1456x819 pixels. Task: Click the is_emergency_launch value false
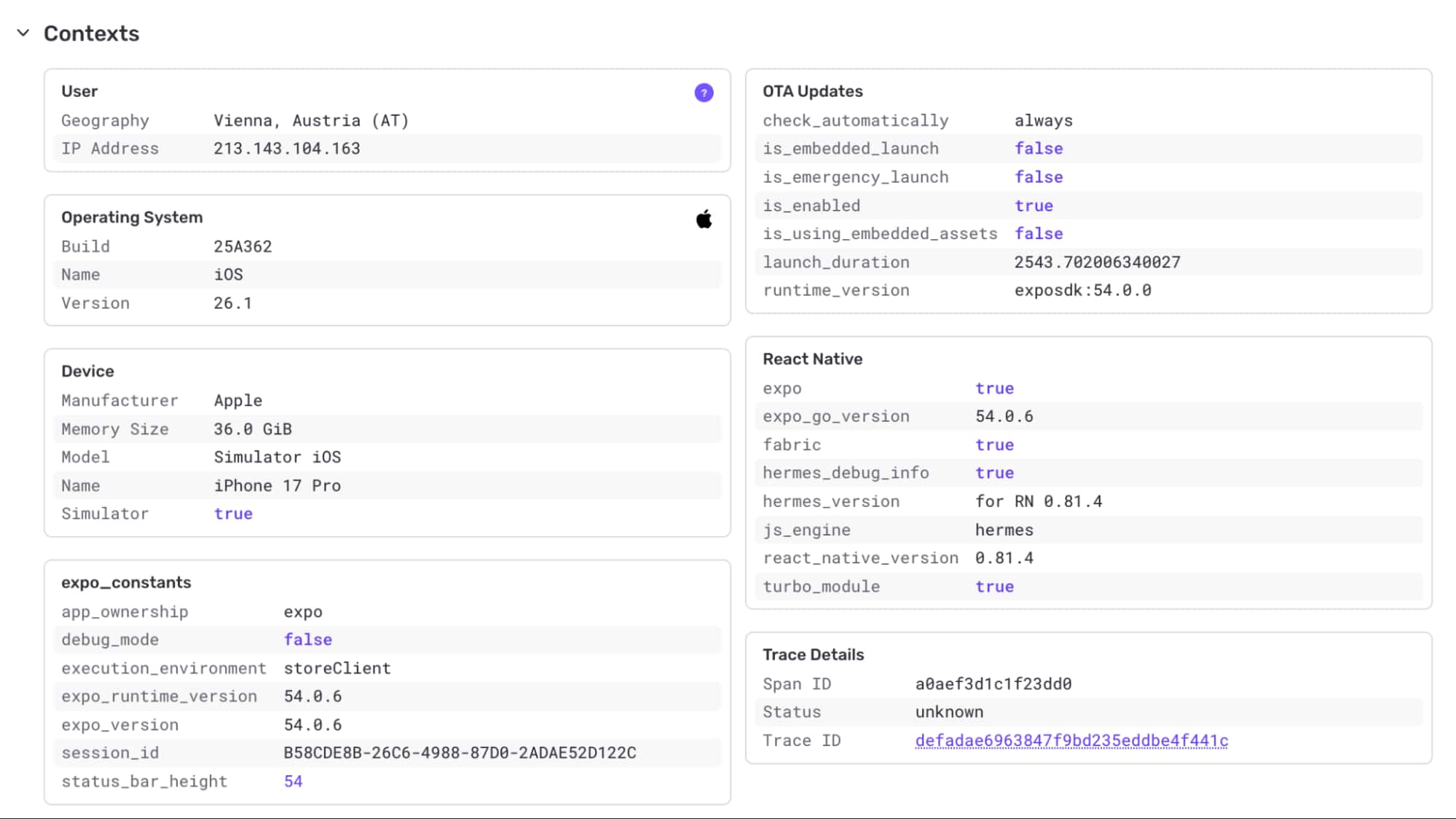1039,177
